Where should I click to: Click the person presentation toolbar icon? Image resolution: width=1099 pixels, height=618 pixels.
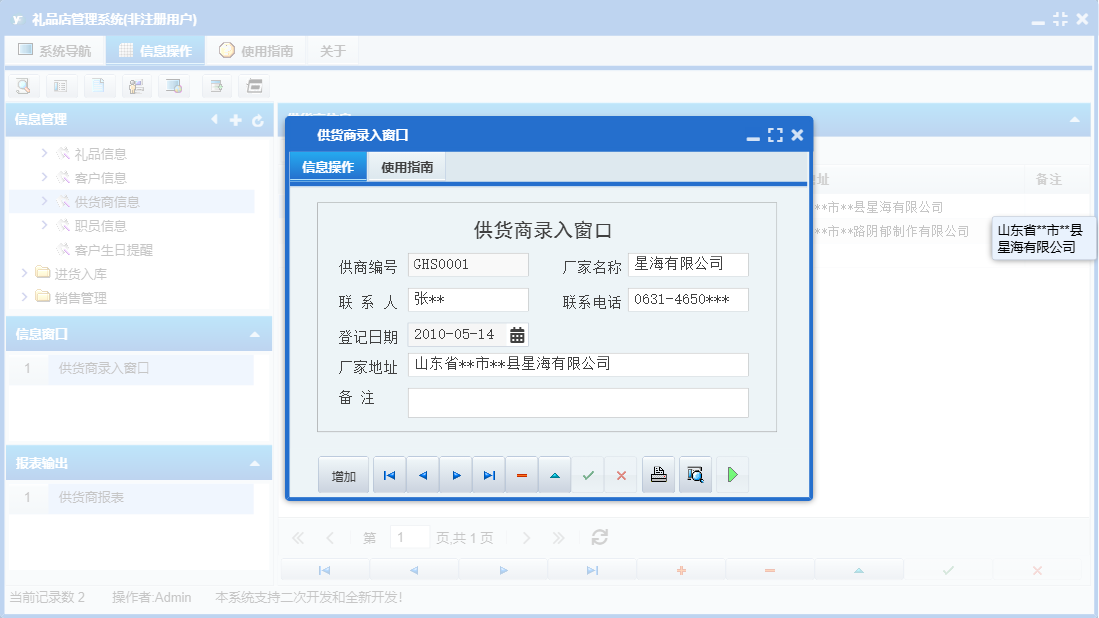[x=136, y=86]
